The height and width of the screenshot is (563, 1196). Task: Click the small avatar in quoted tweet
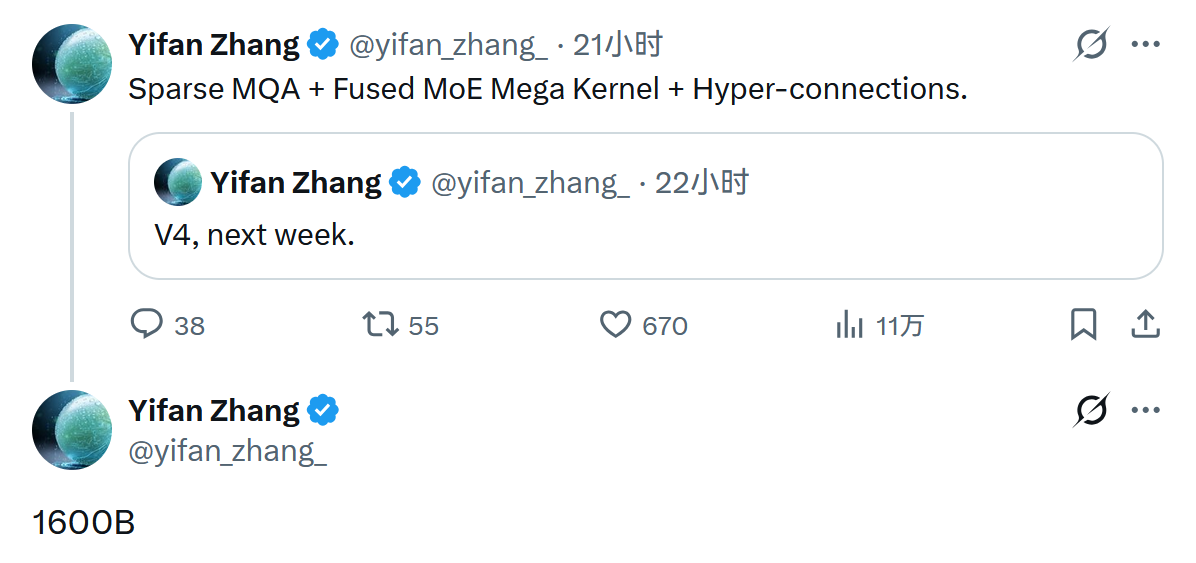(178, 182)
